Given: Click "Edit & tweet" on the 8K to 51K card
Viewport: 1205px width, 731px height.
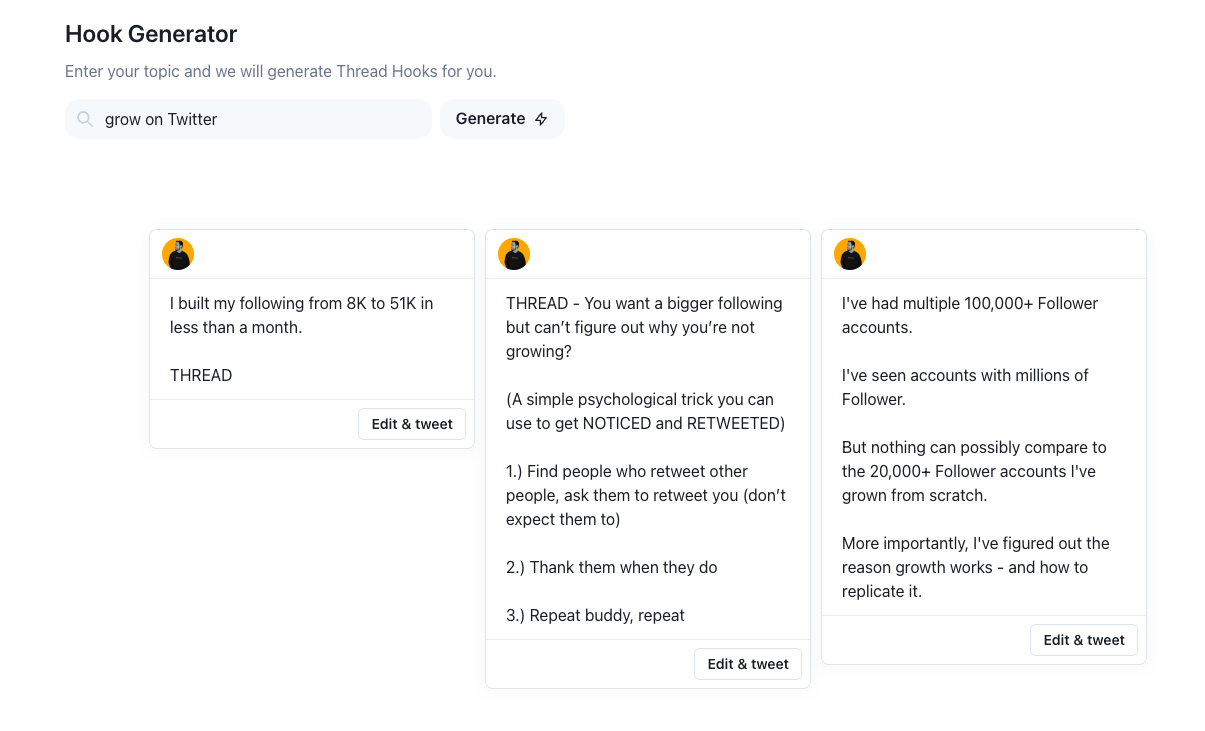Looking at the screenshot, I should 411,424.
